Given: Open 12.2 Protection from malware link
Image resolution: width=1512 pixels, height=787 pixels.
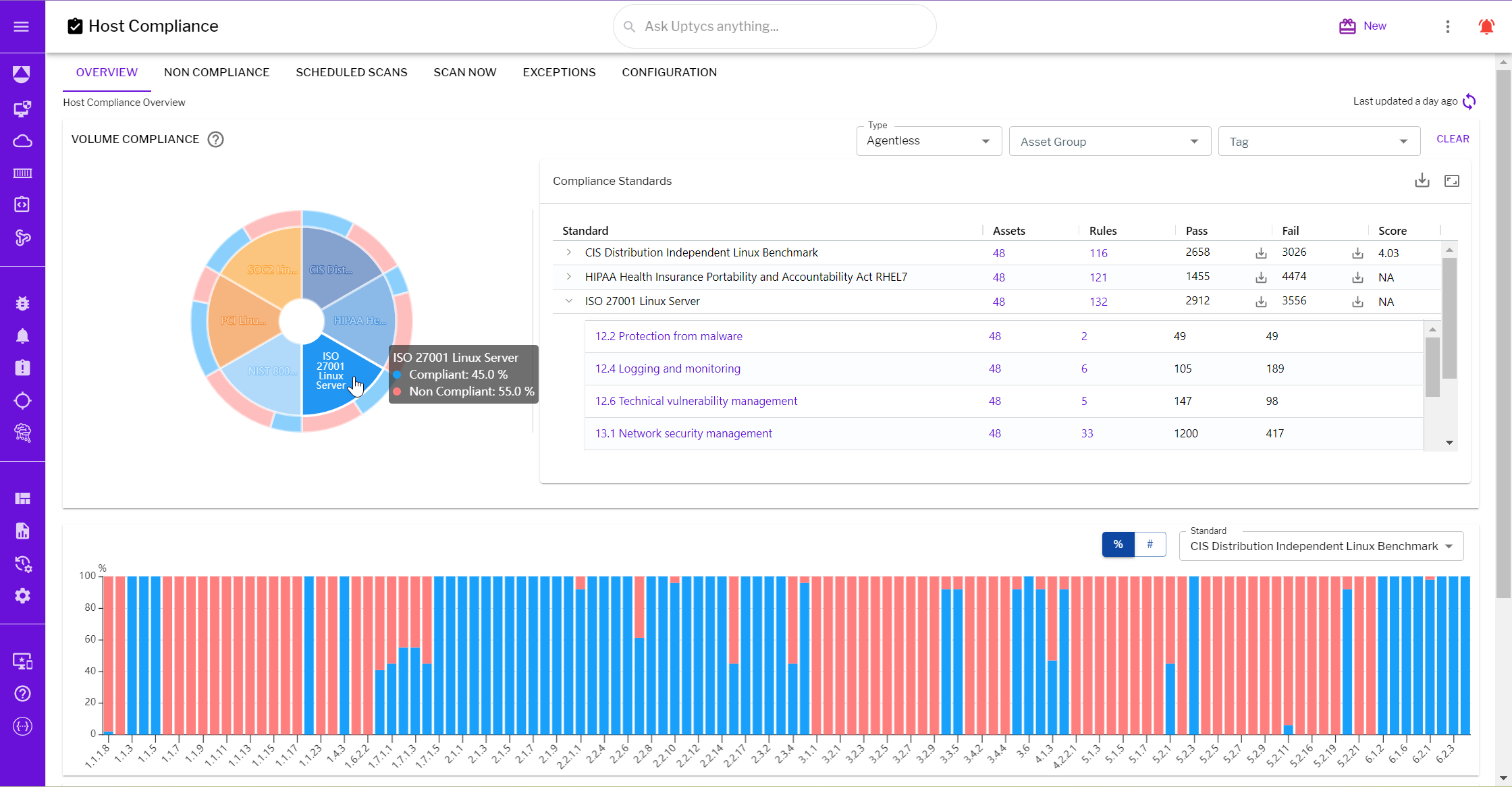Looking at the screenshot, I should tap(668, 335).
